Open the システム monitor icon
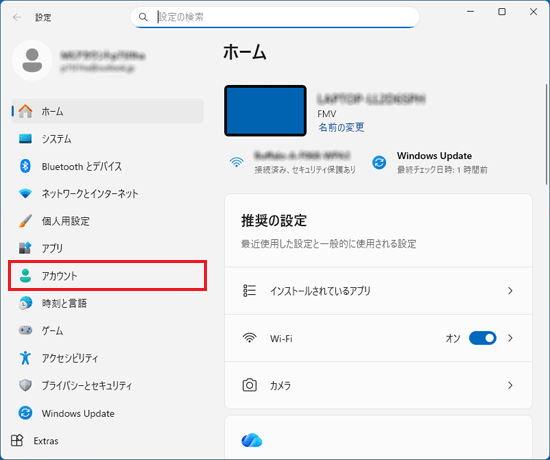The height and width of the screenshot is (460, 550). click(25, 139)
